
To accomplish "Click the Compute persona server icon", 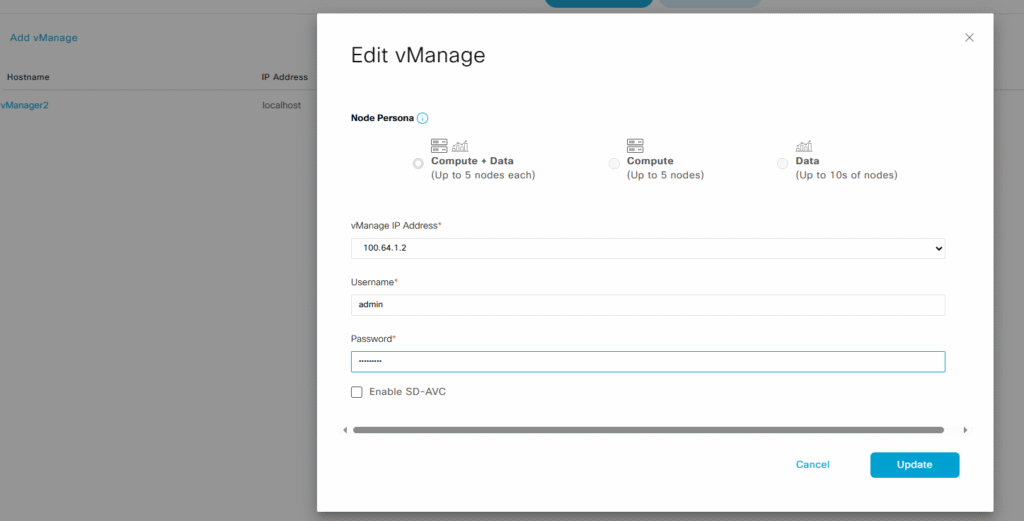I will 635,146.
